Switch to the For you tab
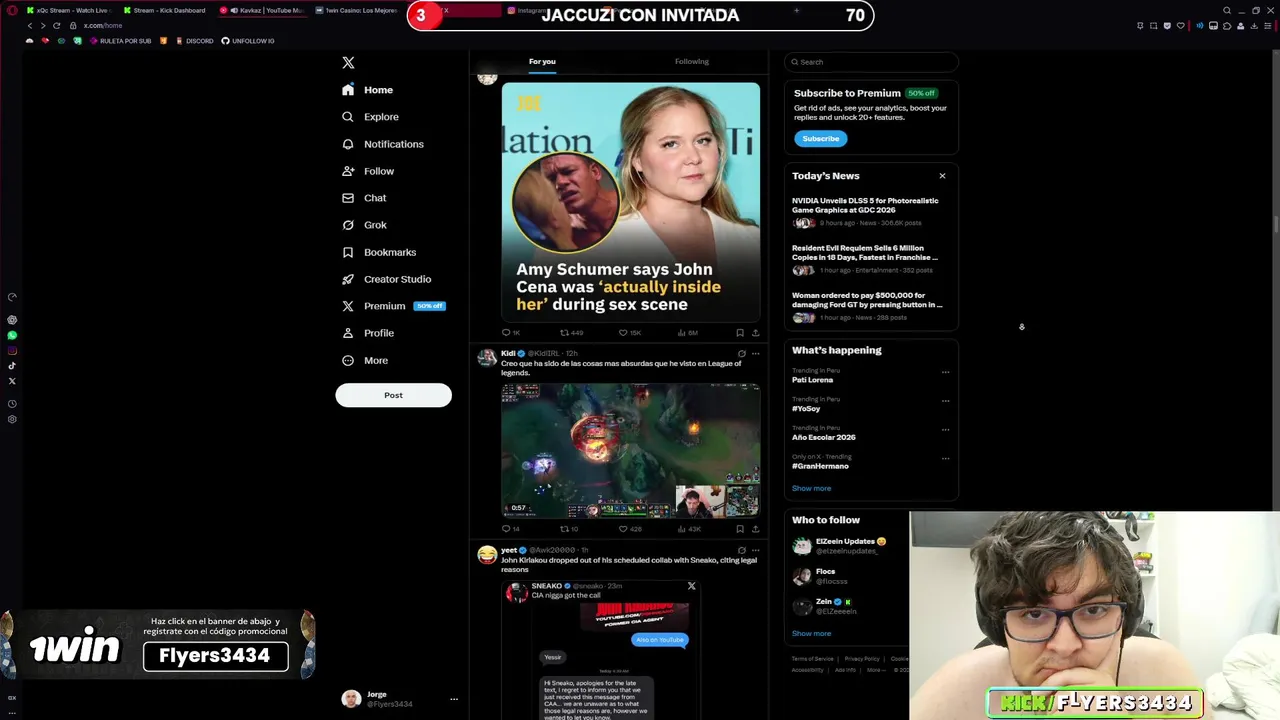The image size is (1280, 720). click(542, 62)
